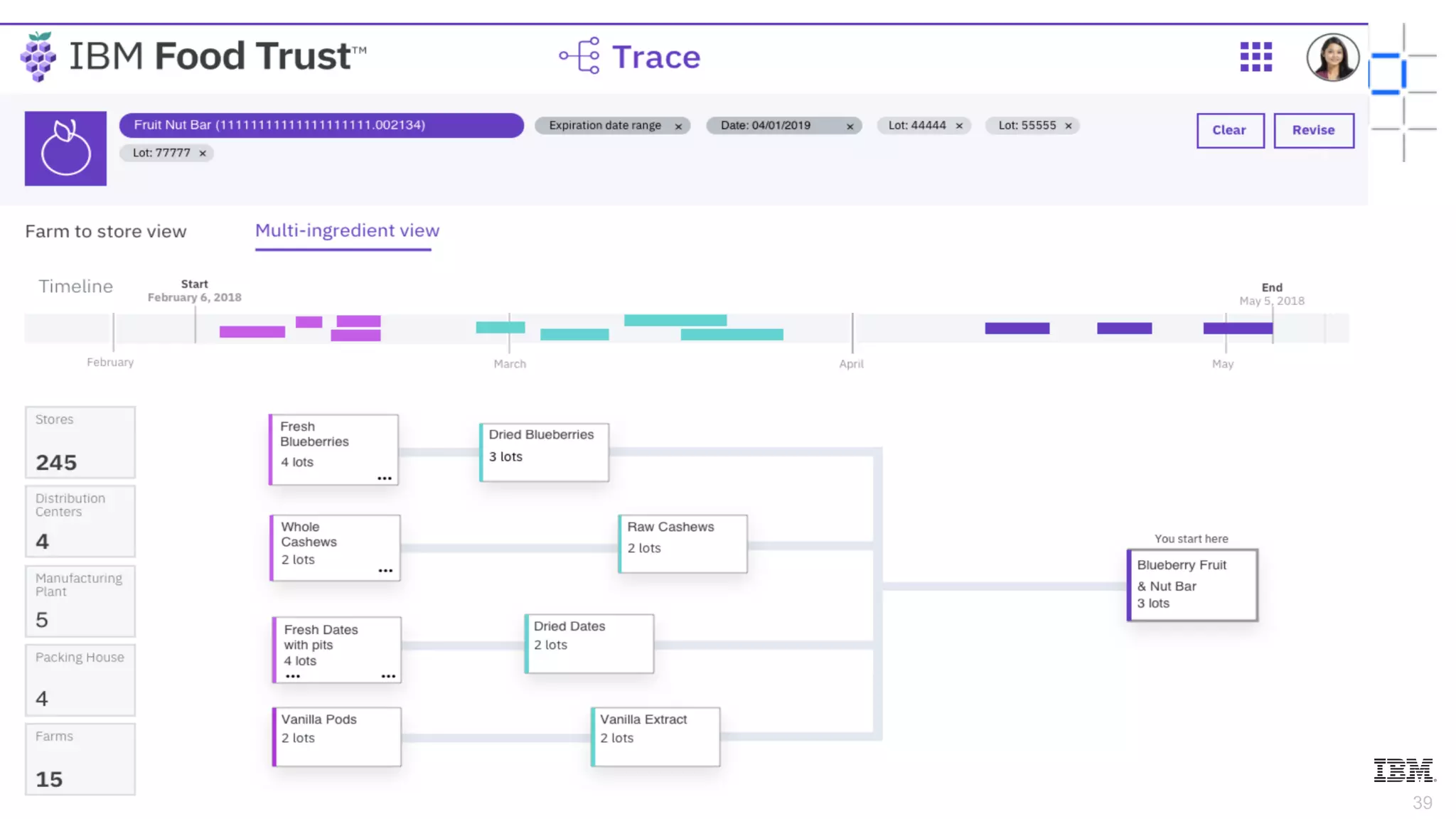Select the Multi-ingredient view tab

click(x=347, y=231)
